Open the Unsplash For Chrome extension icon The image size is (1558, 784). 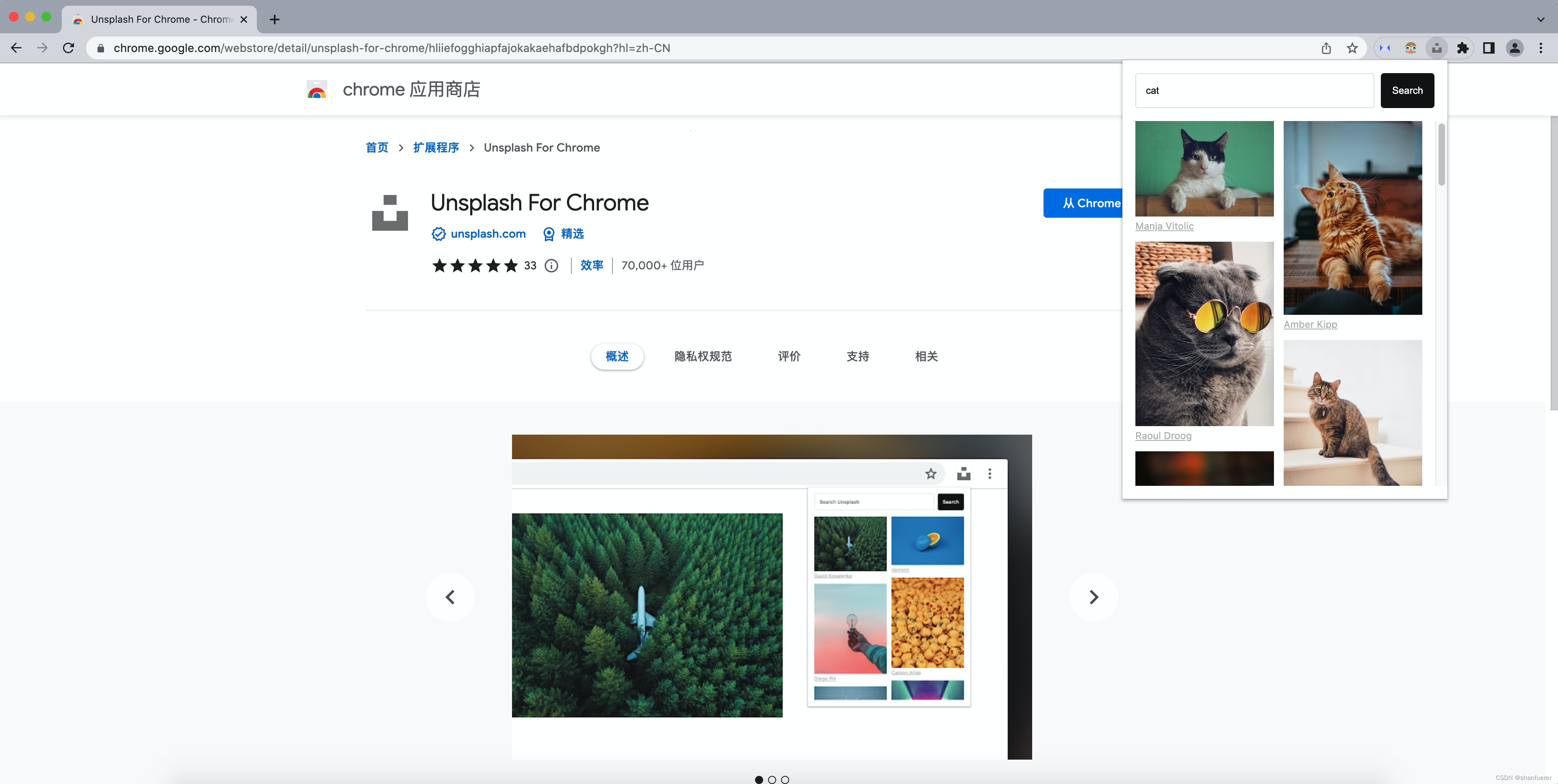click(1436, 48)
